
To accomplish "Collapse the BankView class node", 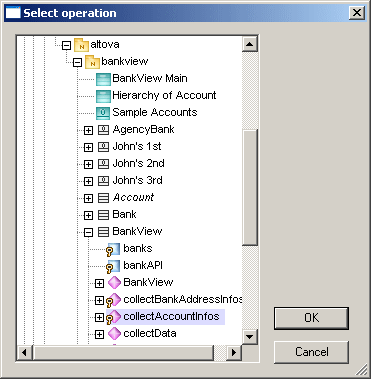I will point(88,232).
